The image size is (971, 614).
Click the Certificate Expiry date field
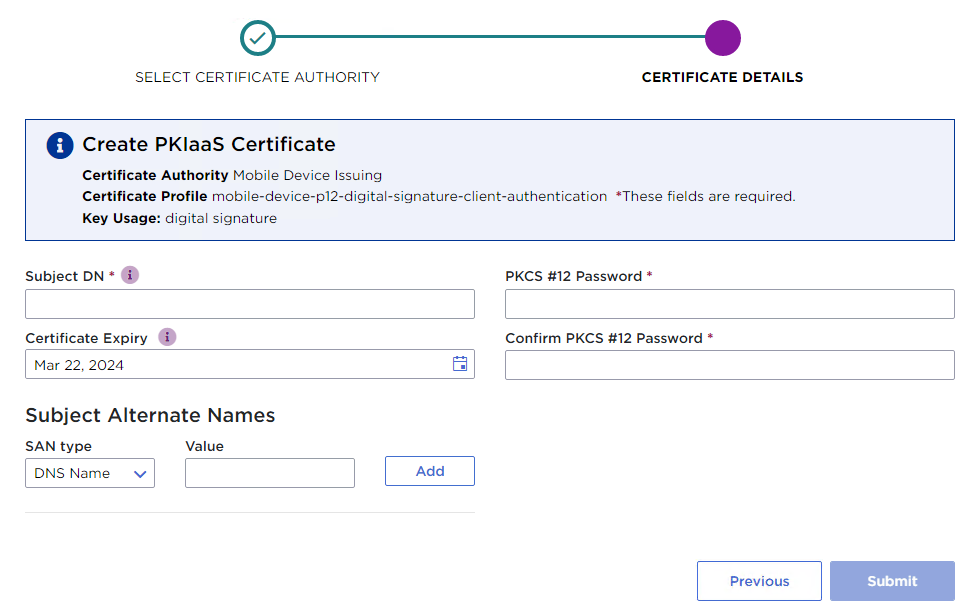click(x=235, y=365)
